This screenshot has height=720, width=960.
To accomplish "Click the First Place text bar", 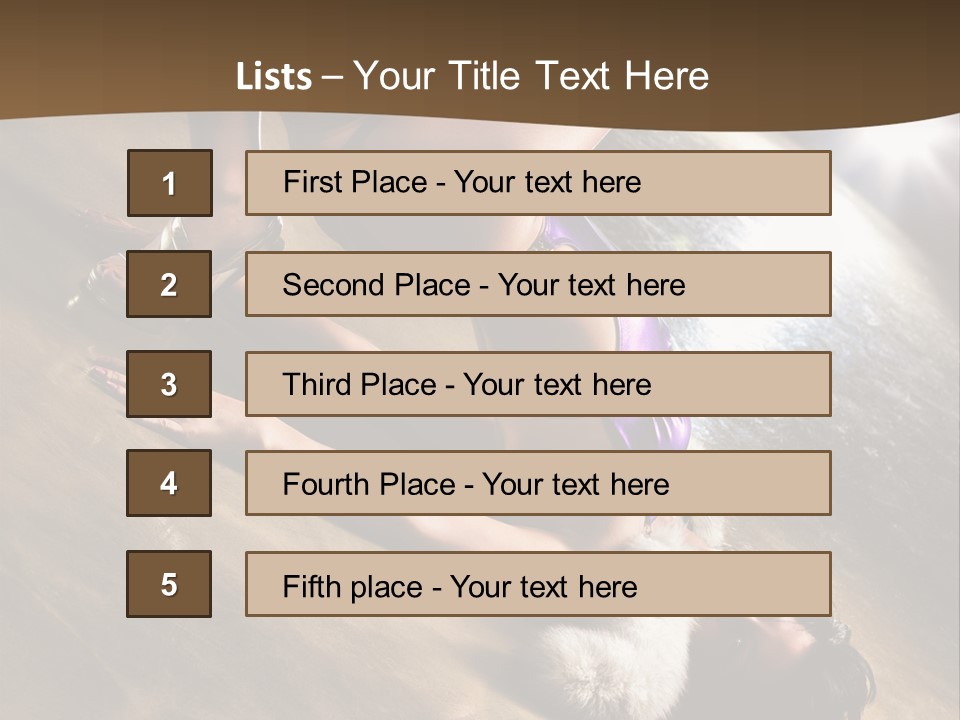I will [538, 183].
